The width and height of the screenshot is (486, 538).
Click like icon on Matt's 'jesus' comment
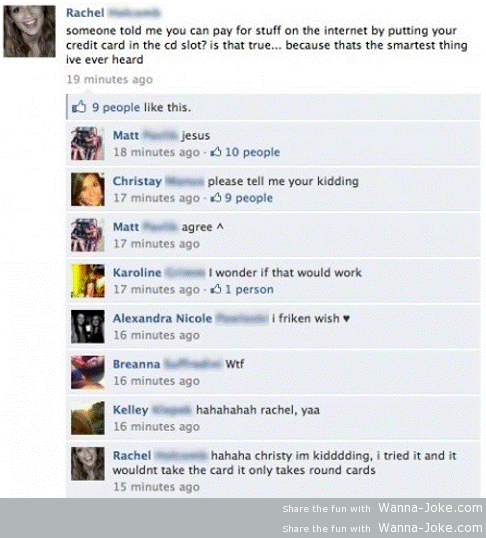216,152
